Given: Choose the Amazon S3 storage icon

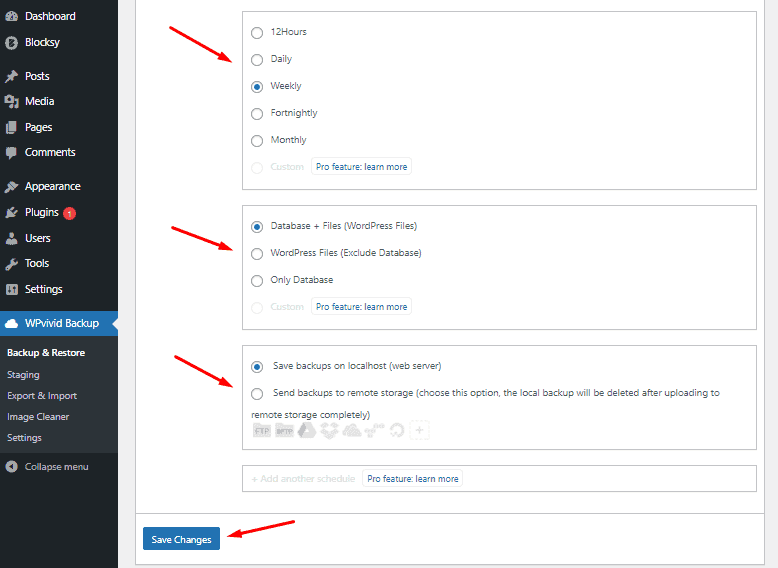Looking at the screenshot, I should [374, 430].
